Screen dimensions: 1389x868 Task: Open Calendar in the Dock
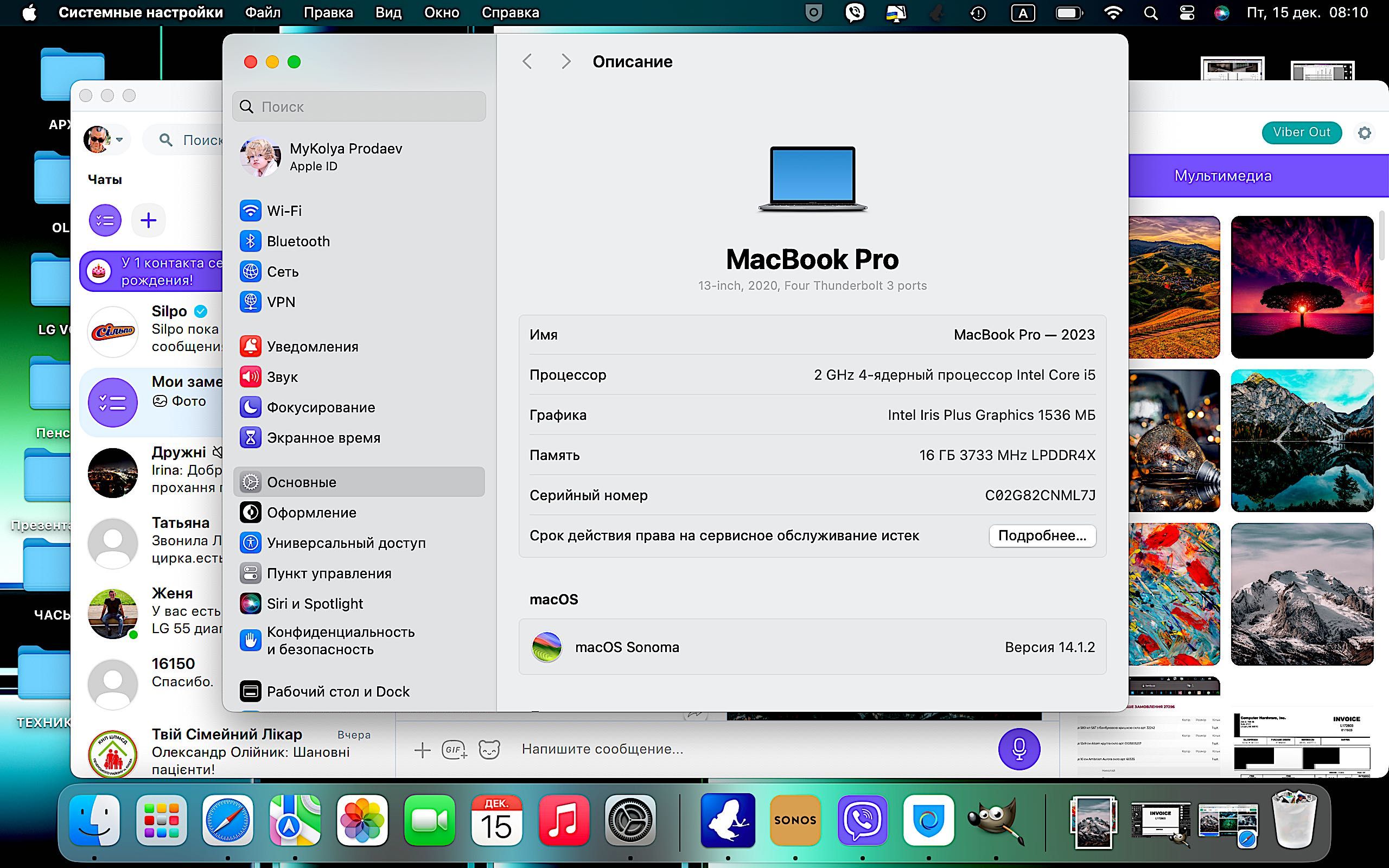[x=496, y=821]
